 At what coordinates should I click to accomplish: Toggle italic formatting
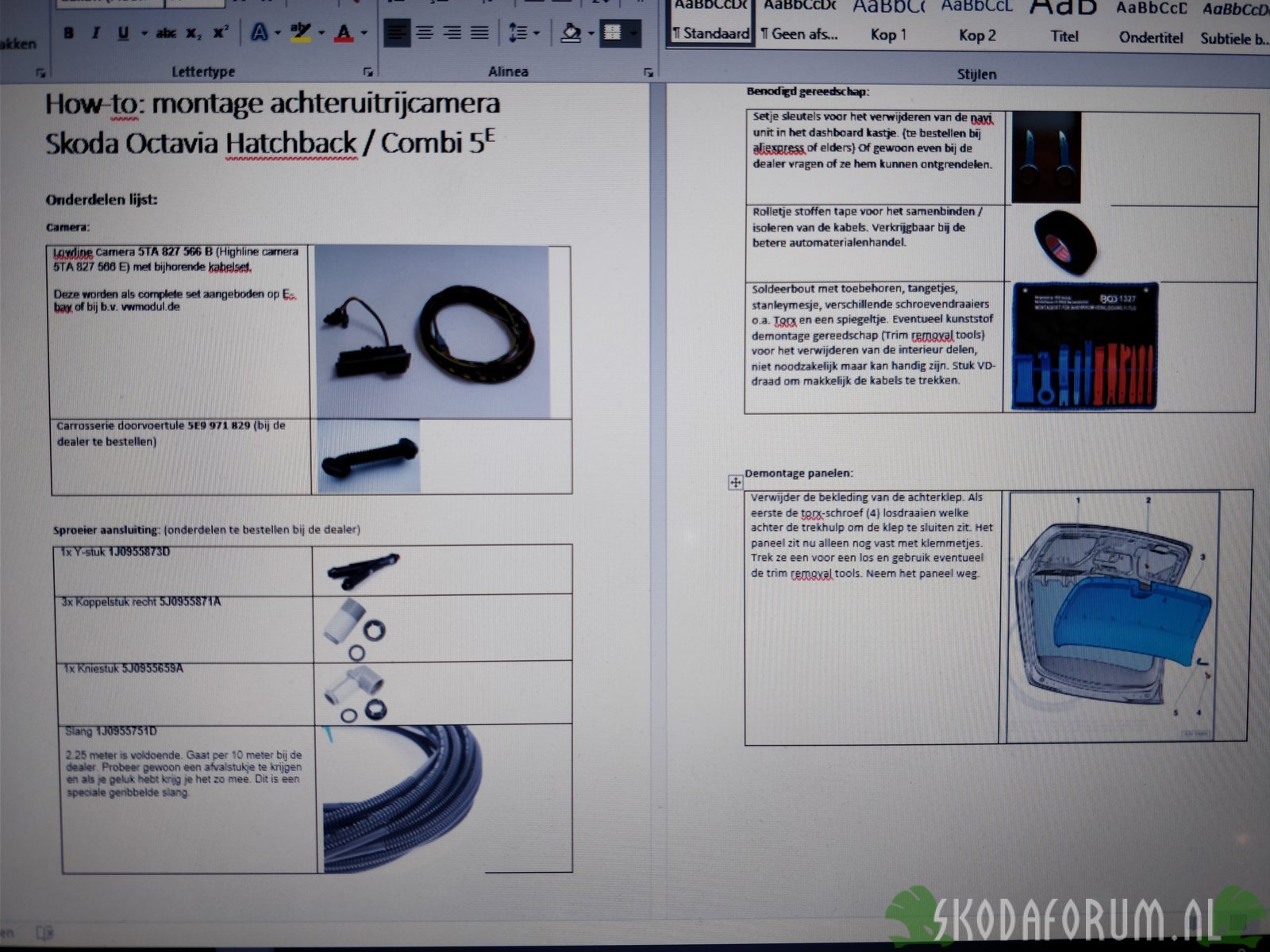click(96, 33)
